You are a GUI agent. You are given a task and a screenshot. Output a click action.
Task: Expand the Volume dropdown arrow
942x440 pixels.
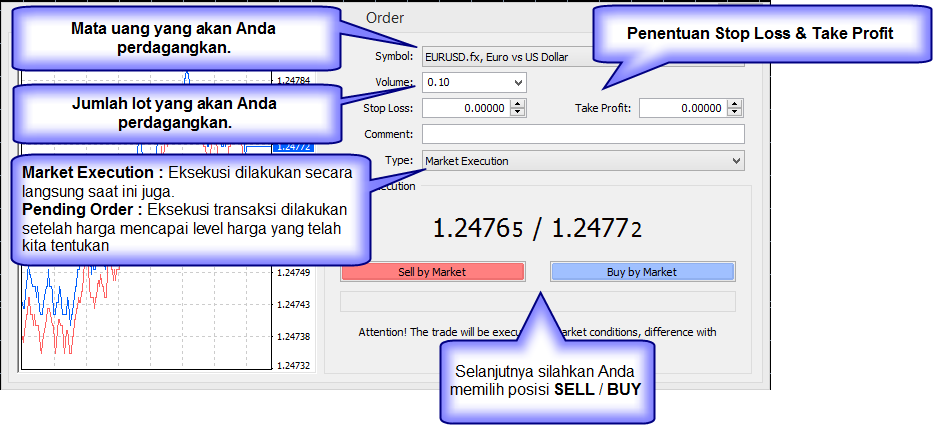[x=518, y=82]
